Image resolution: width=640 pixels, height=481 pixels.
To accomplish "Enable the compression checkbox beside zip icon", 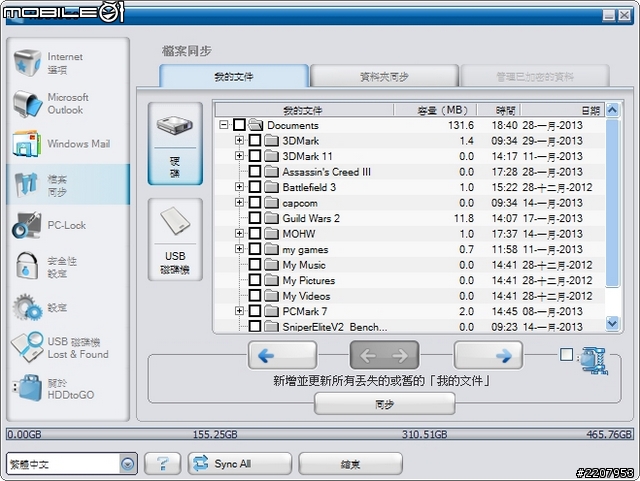I will [566, 354].
